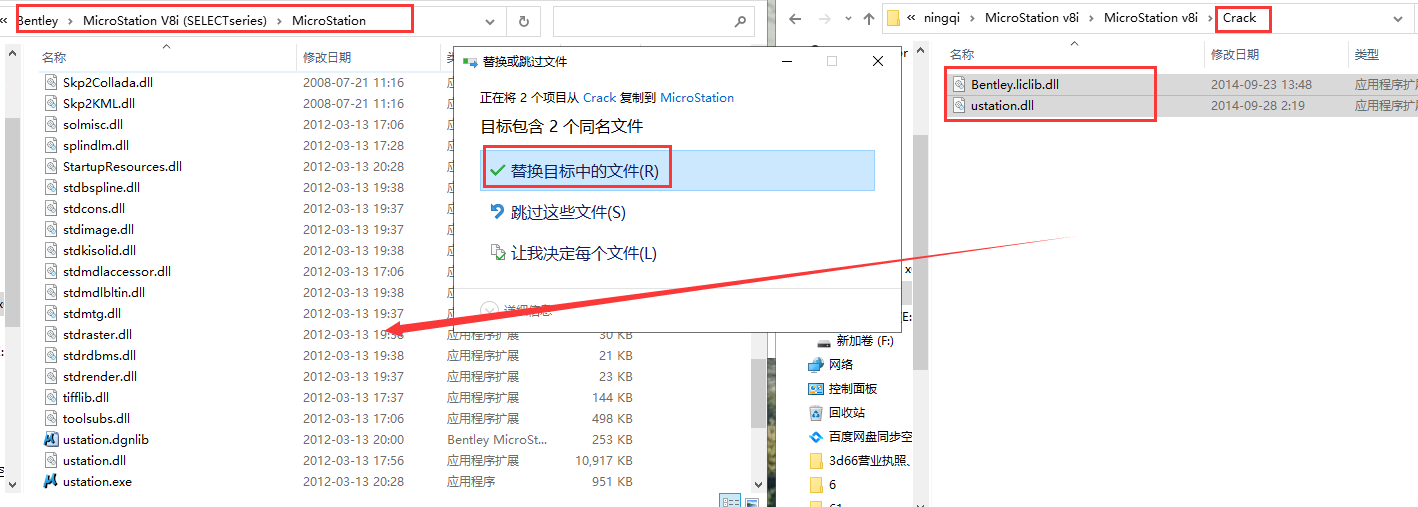
Task: Select stdbspline.dll in the file list
Action: coord(101,187)
